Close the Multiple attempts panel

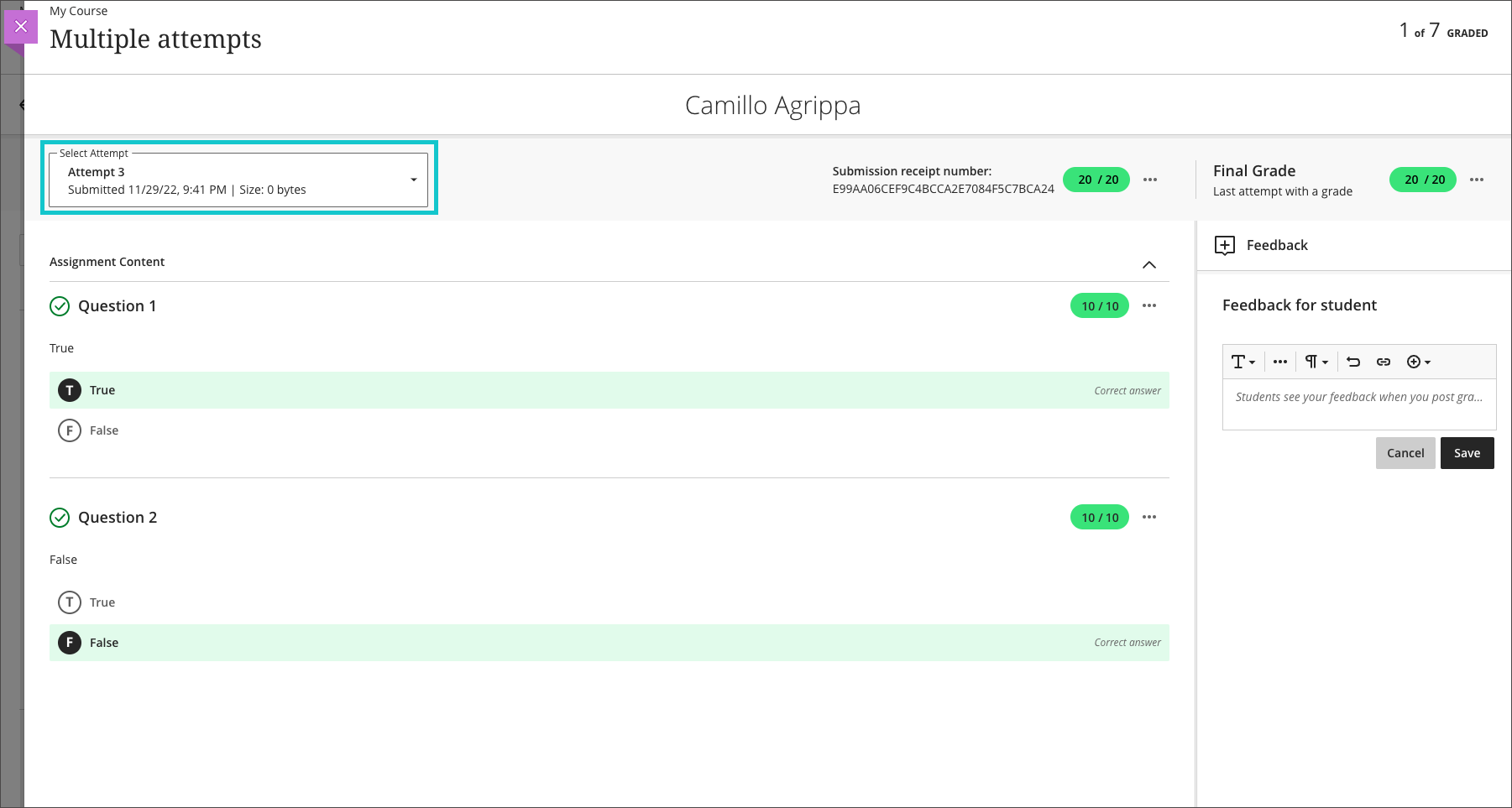tap(21, 27)
